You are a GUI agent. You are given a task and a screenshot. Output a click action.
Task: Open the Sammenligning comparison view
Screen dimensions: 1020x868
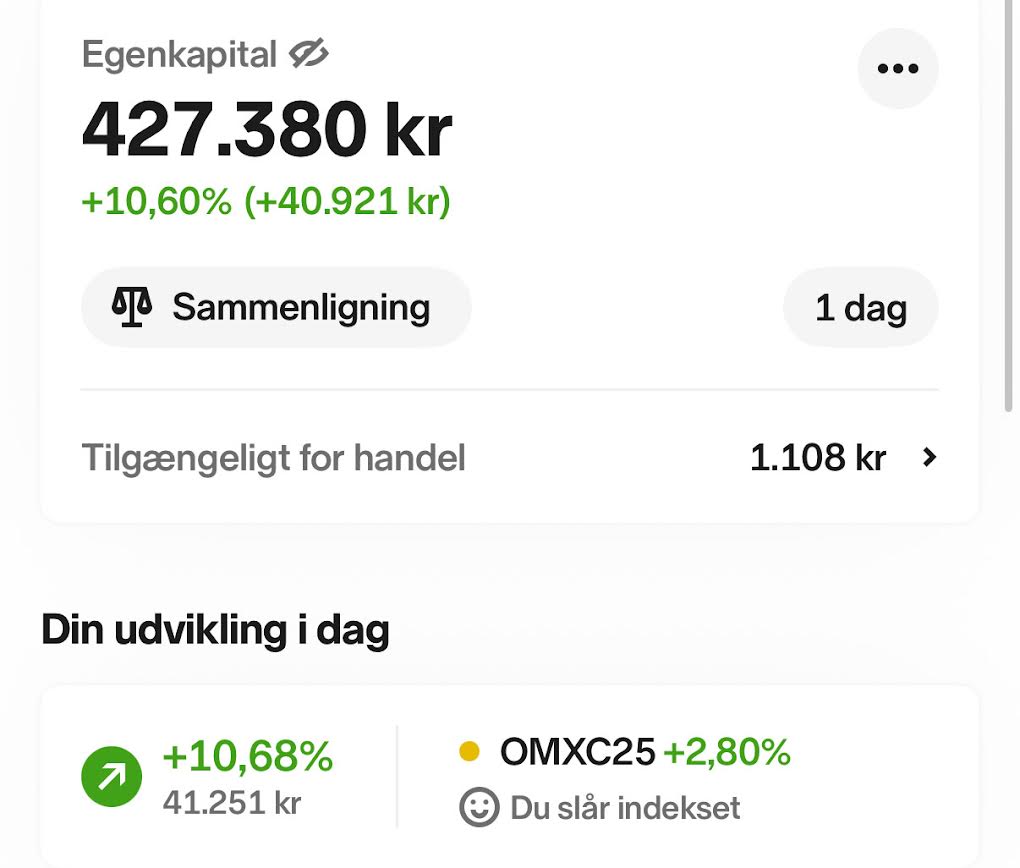click(276, 307)
